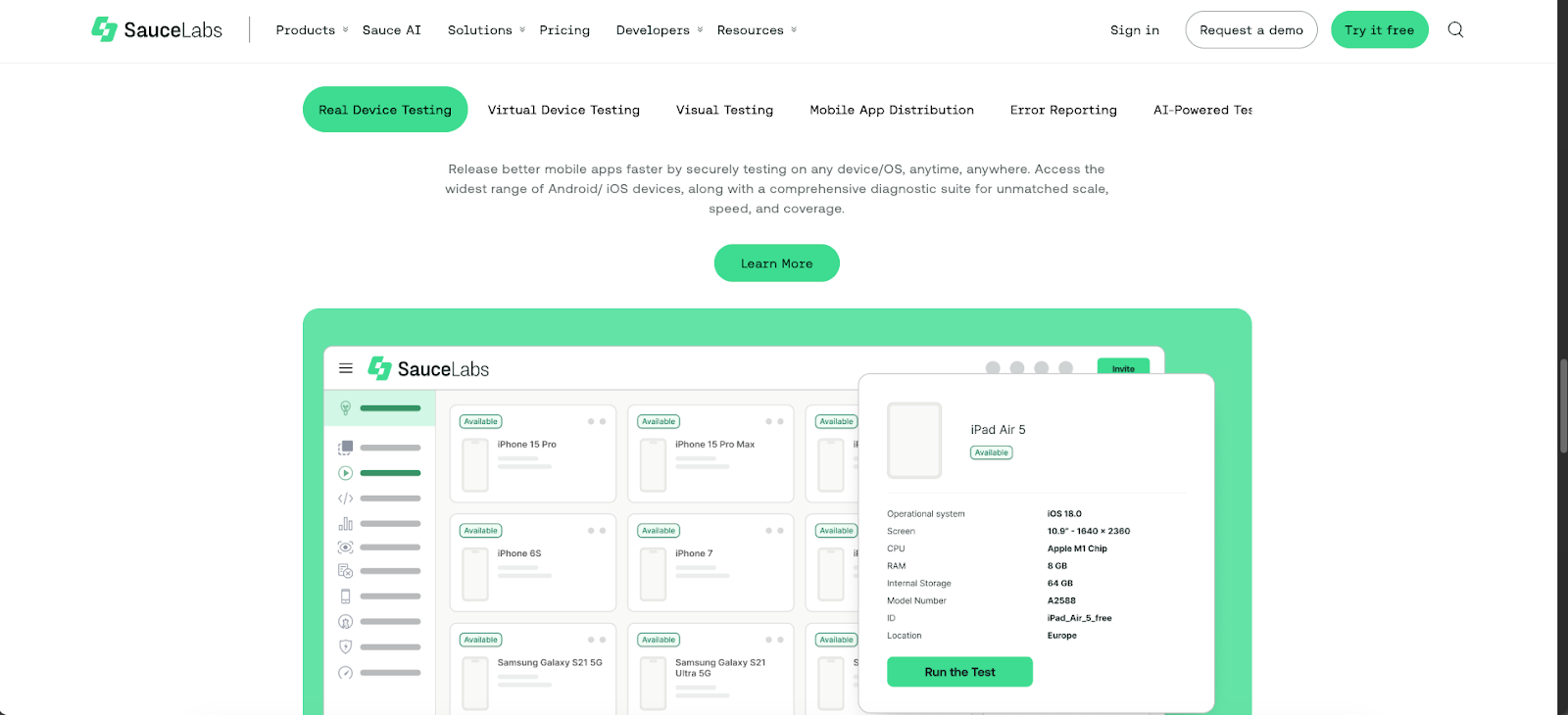Click the Apple M1 Chip value
1568x715 pixels.
pos(1077,548)
